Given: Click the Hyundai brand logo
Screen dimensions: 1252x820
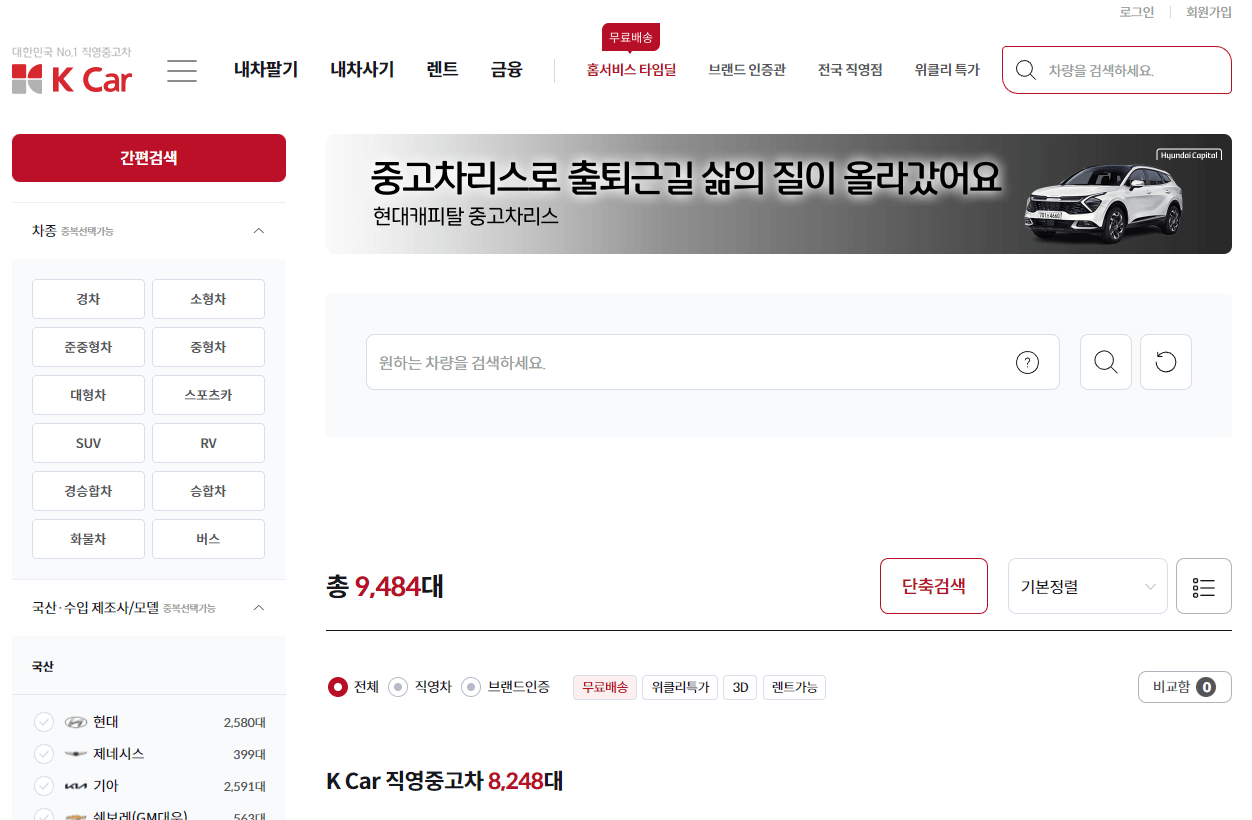Looking at the screenshot, I should (x=76, y=722).
